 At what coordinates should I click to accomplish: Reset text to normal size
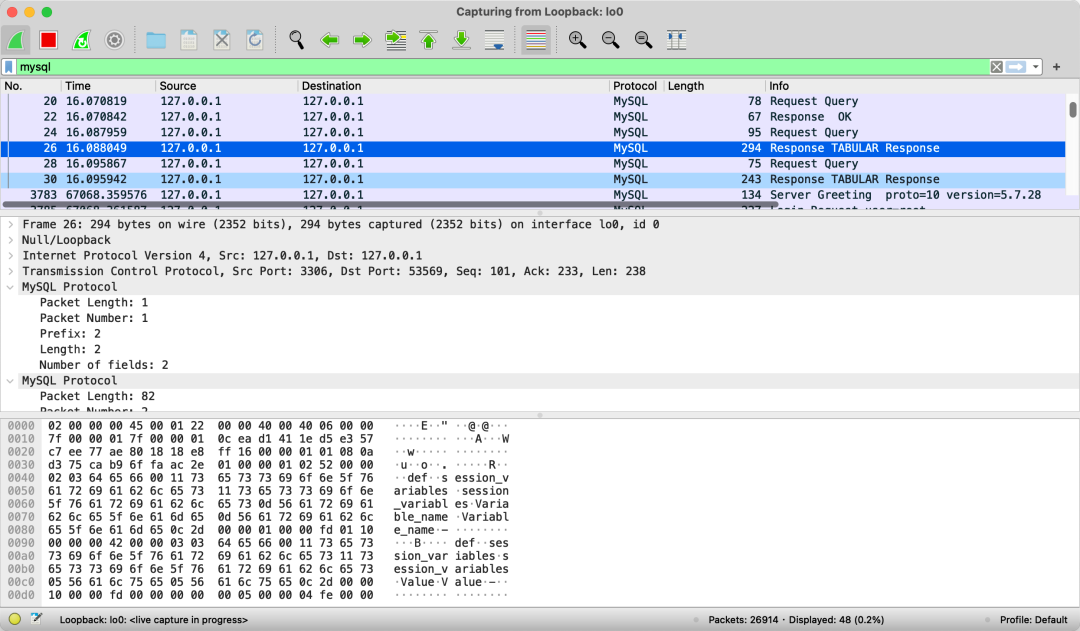(643, 40)
